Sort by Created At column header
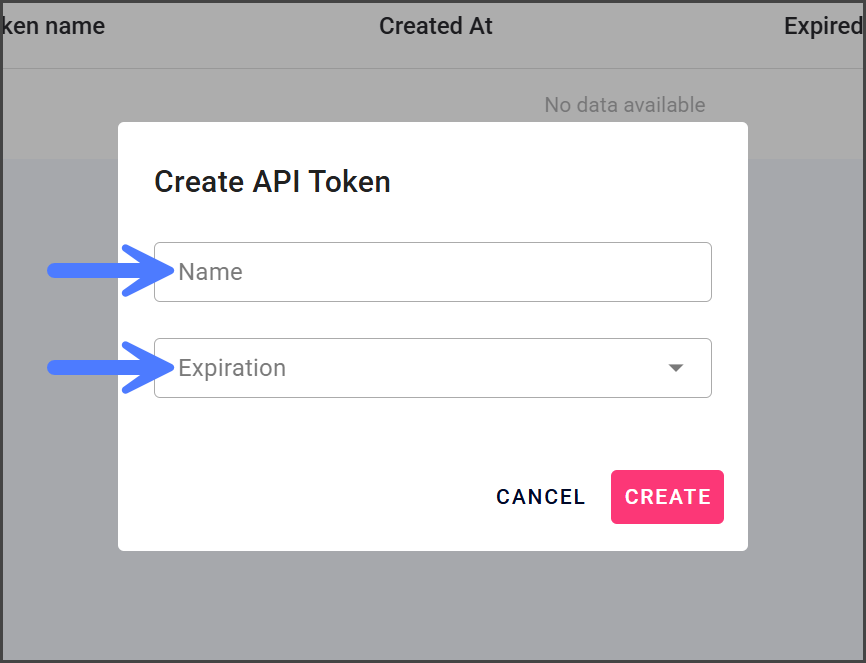 pos(436,26)
